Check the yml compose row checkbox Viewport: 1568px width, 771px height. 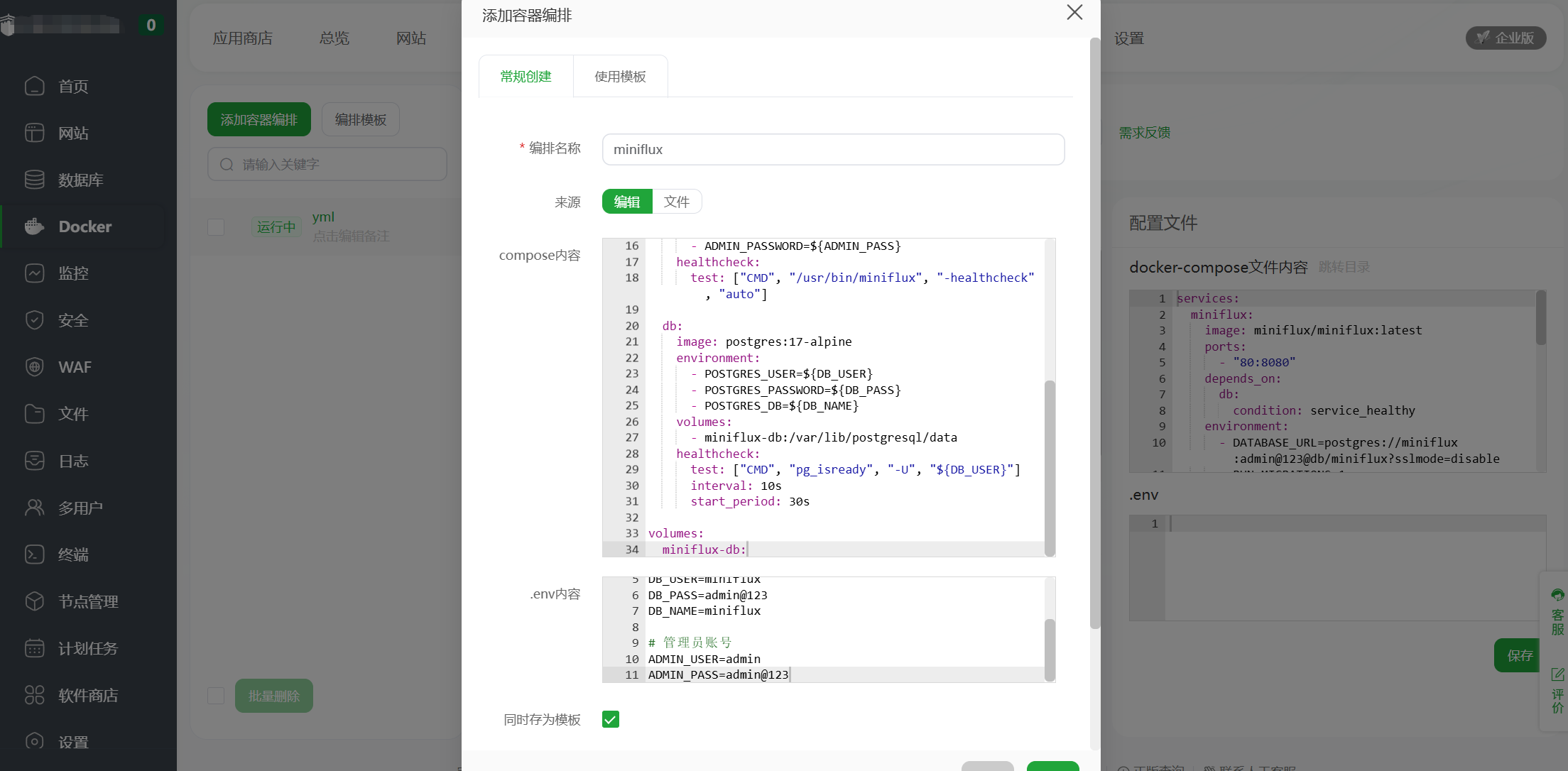tap(216, 227)
